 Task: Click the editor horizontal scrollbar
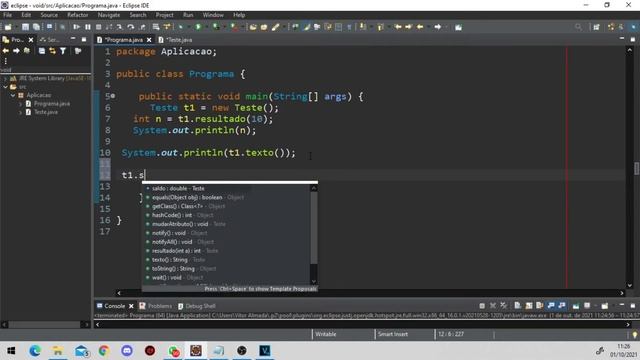370,293
